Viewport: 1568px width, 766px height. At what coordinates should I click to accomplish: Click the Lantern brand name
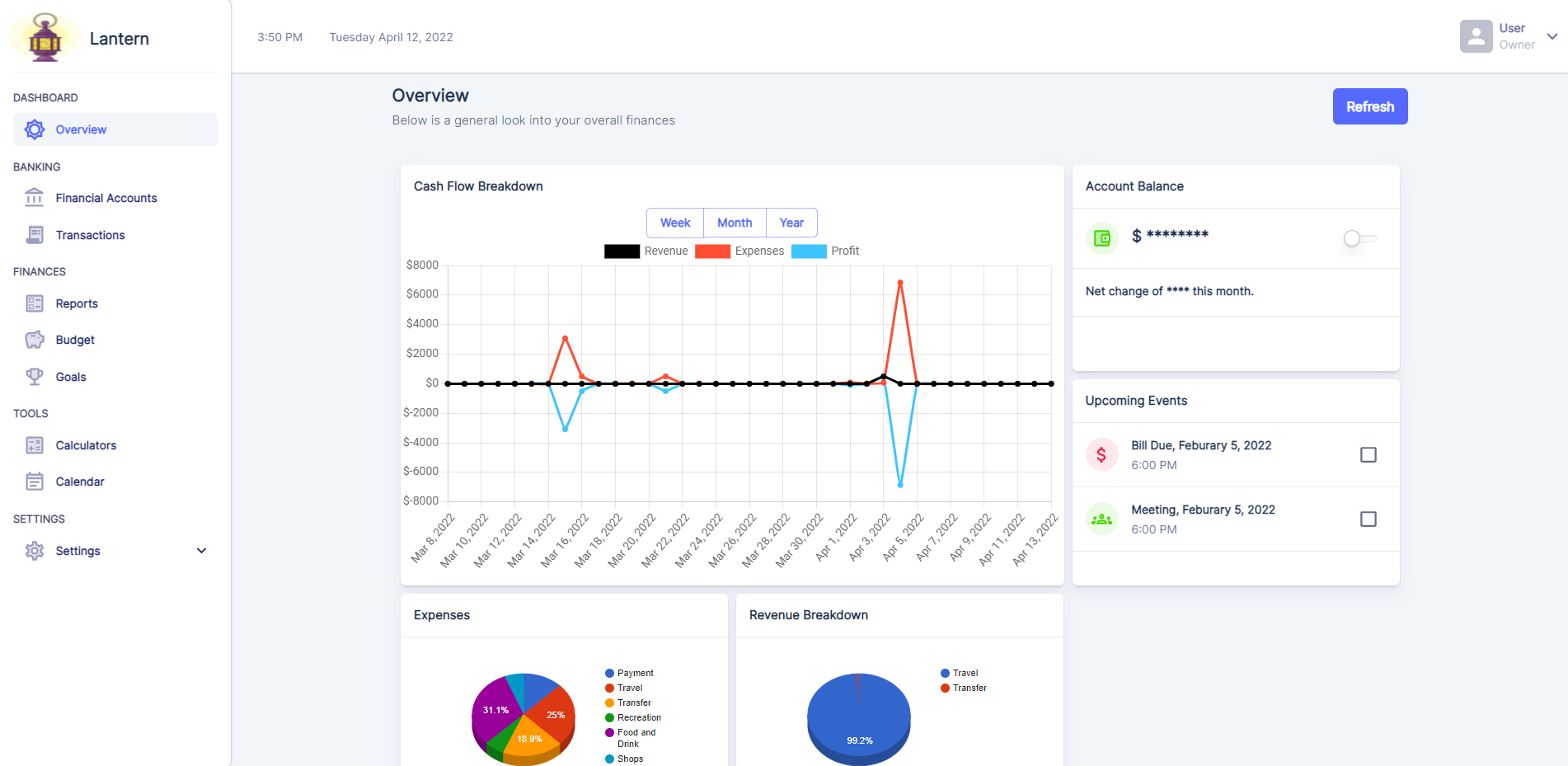click(120, 39)
